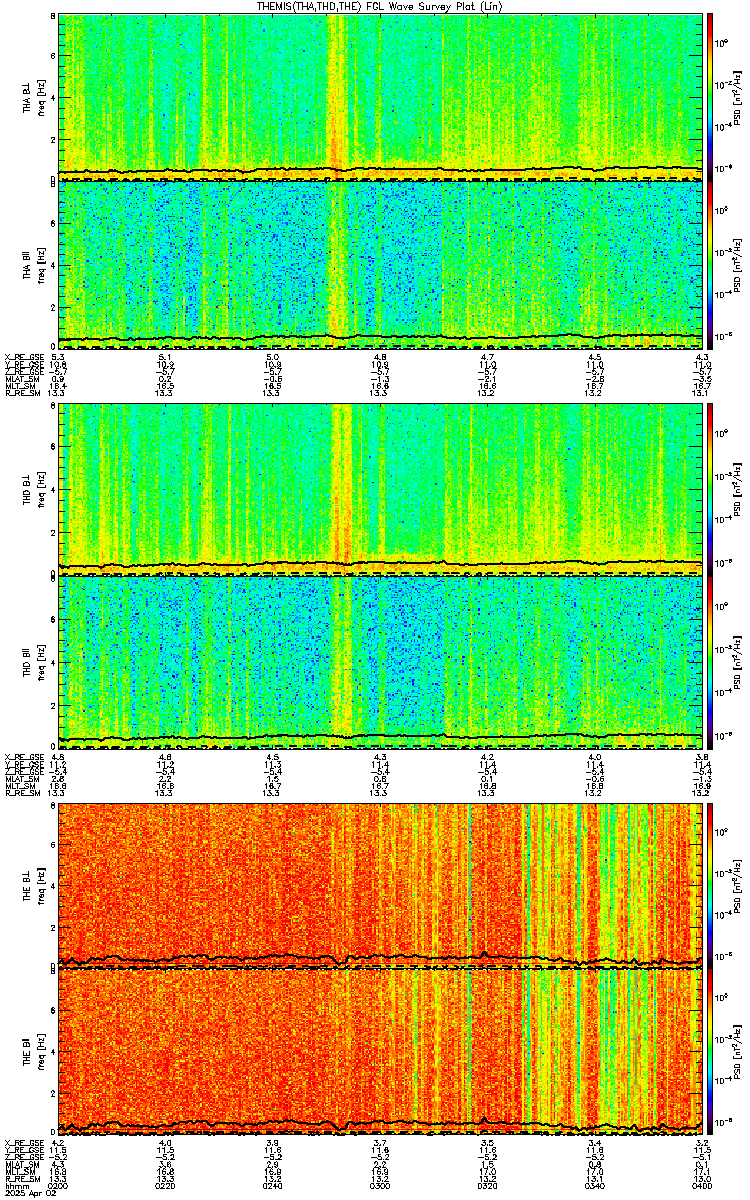Click the THE B⊥ PSD color bar
Viewport: 750px width, 1200px height.
pos(711,884)
